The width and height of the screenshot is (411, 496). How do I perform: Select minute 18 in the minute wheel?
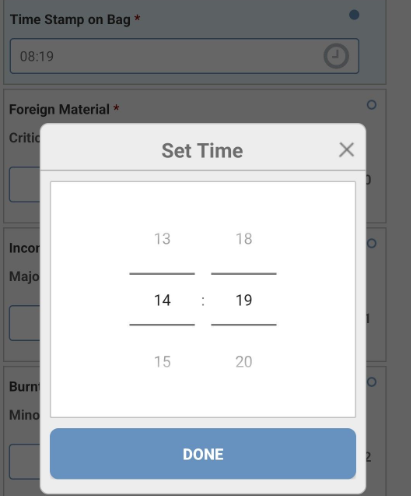[244, 239]
